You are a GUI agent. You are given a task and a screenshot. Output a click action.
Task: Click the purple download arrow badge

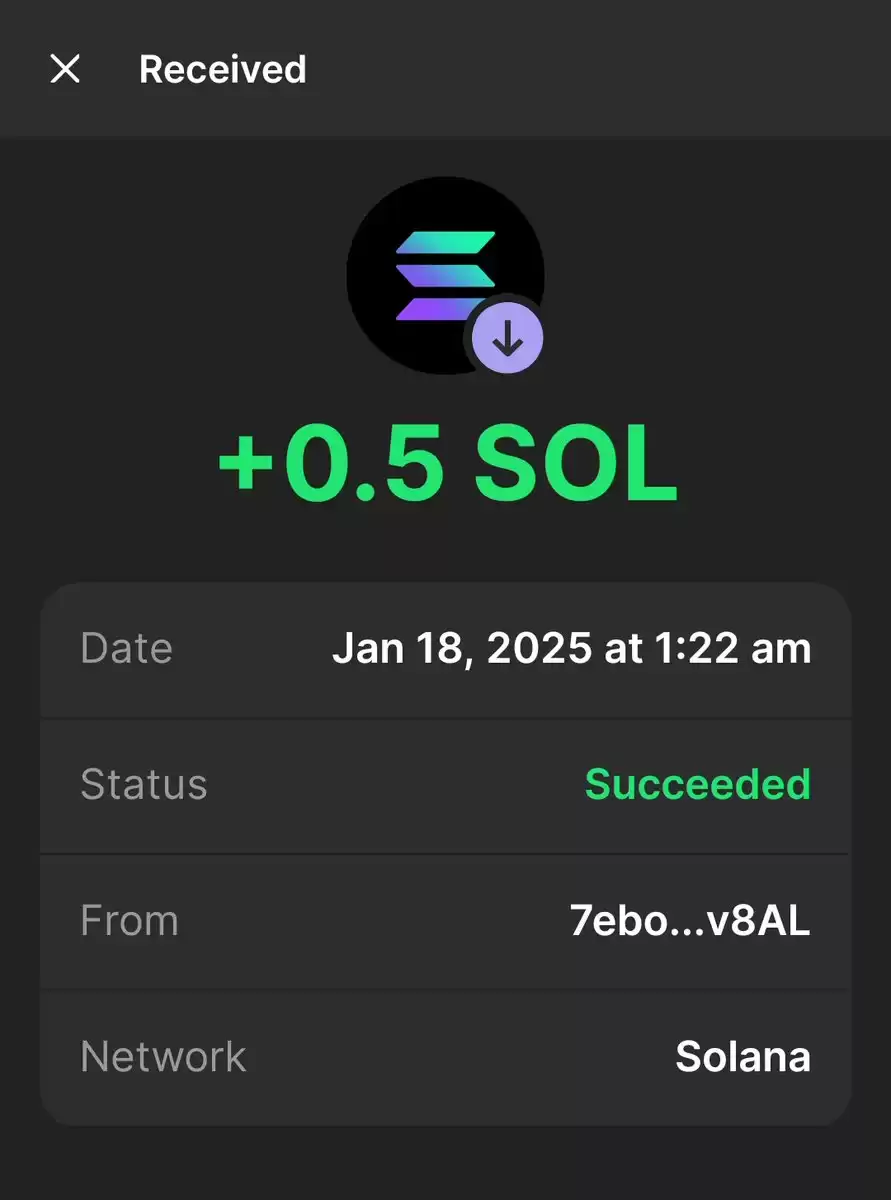508,340
